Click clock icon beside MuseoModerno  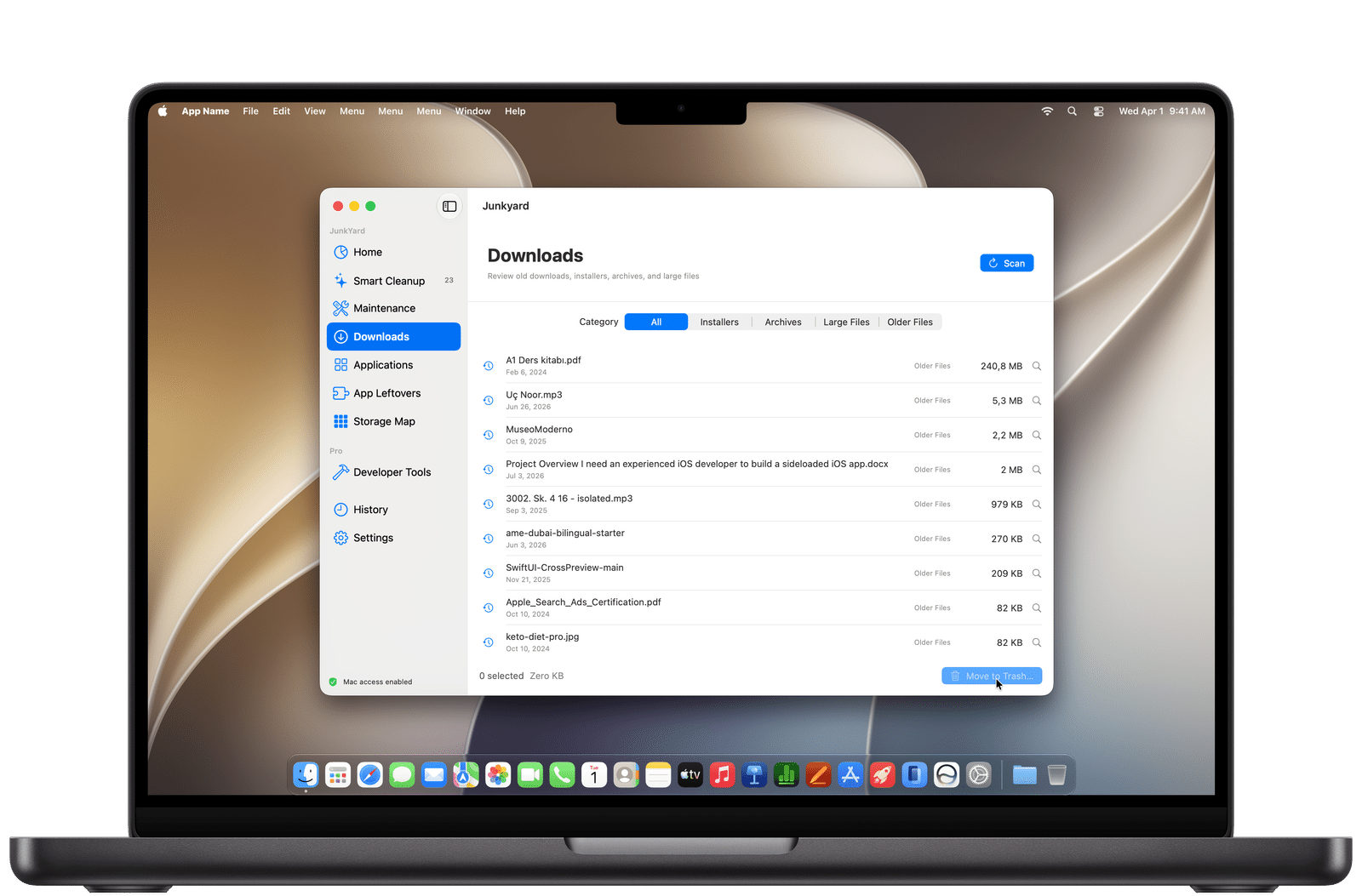click(489, 435)
